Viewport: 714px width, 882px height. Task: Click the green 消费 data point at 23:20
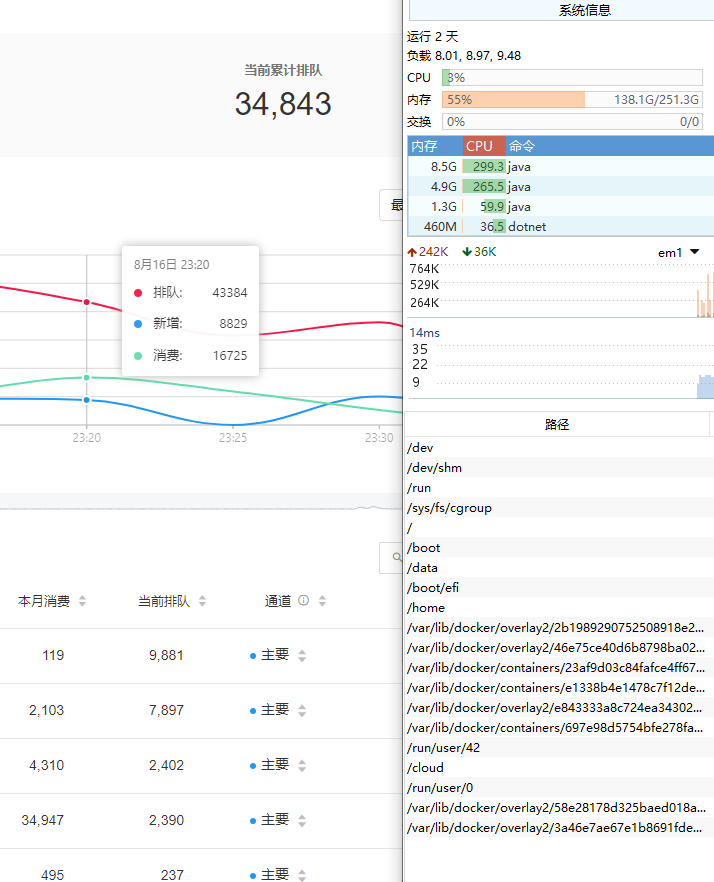[86, 378]
